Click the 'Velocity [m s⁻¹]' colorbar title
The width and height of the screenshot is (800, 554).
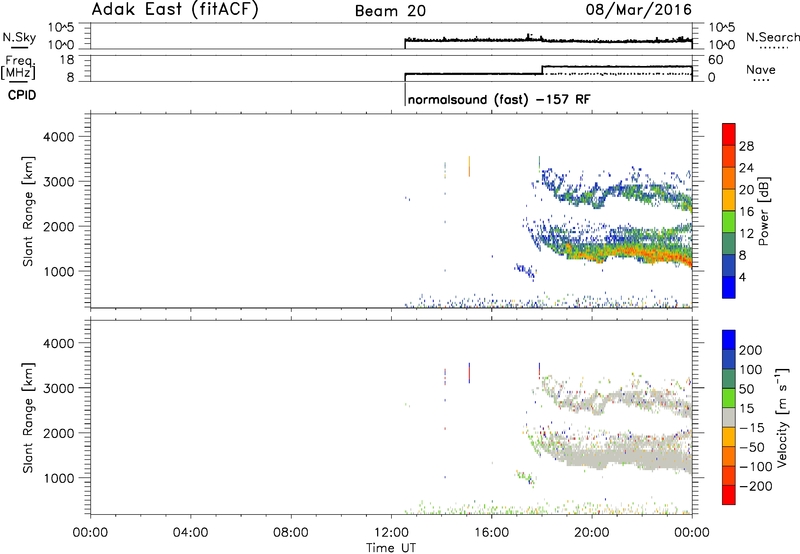coord(781,417)
